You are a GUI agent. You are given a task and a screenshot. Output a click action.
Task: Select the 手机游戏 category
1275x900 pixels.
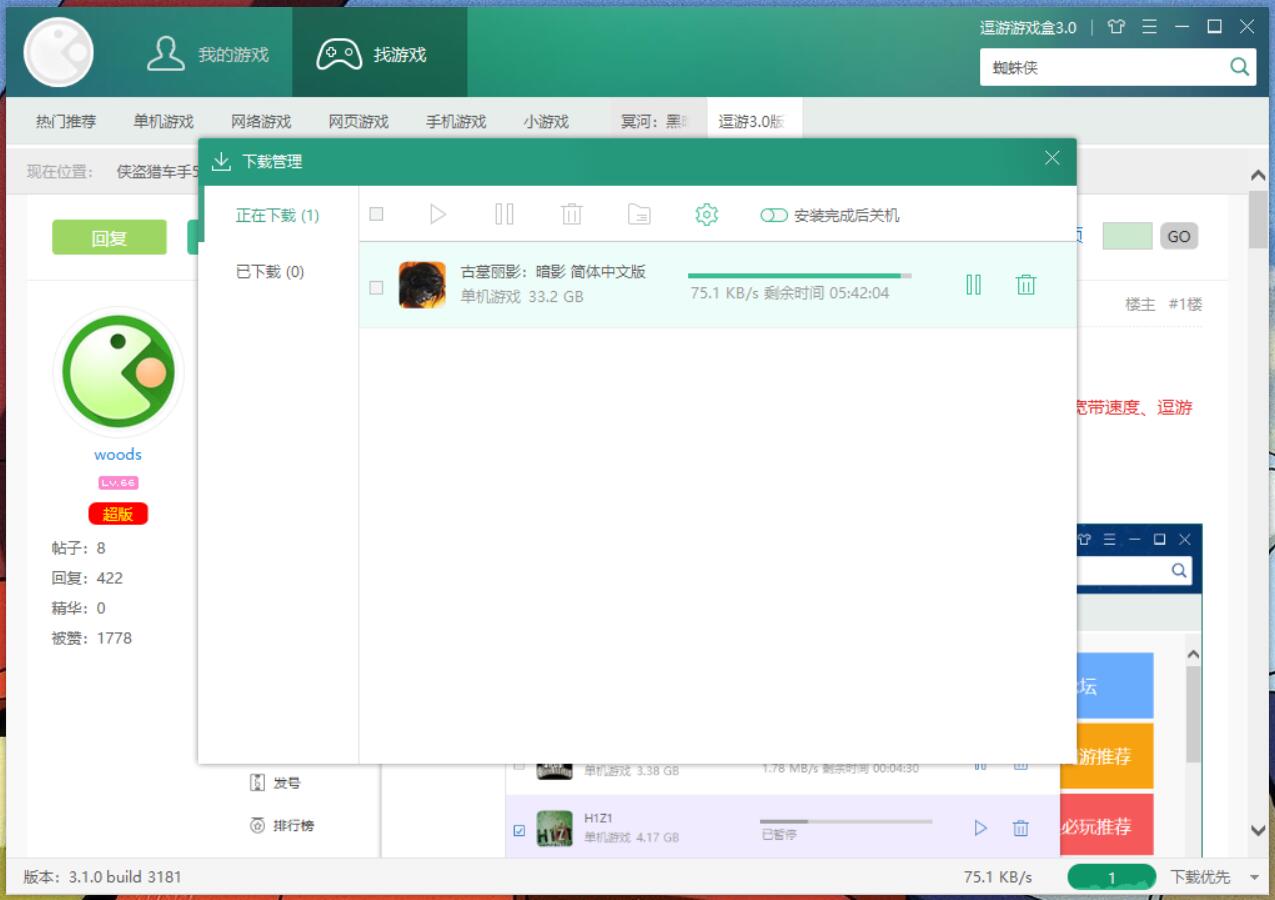point(456,121)
